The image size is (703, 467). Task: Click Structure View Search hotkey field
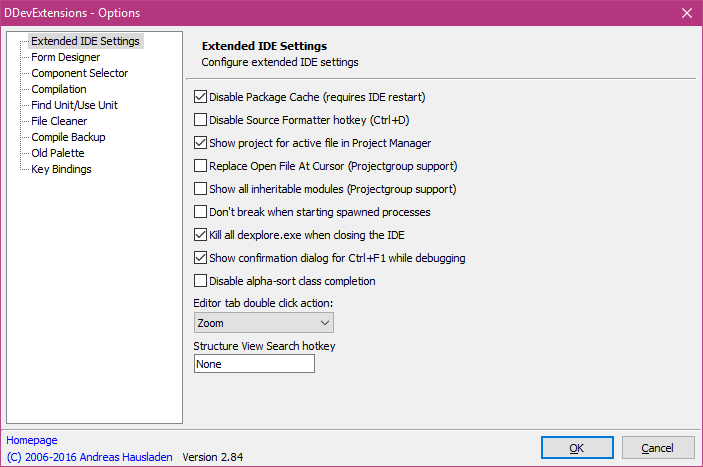254,364
